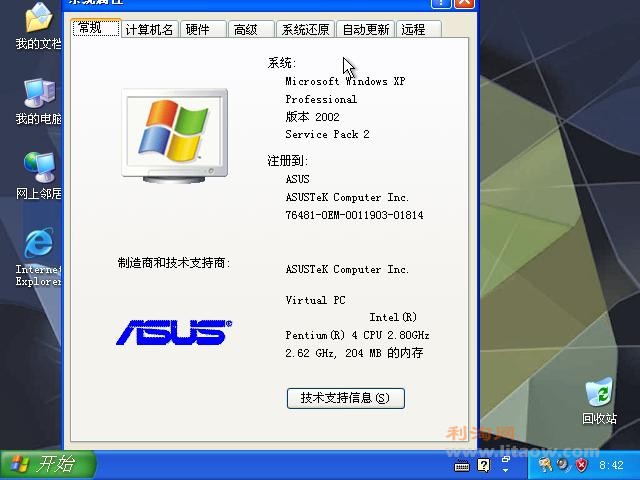This screenshot has width=640, height=480.
Task: Click the Windows XP monitor logo image
Action: click(x=175, y=136)
